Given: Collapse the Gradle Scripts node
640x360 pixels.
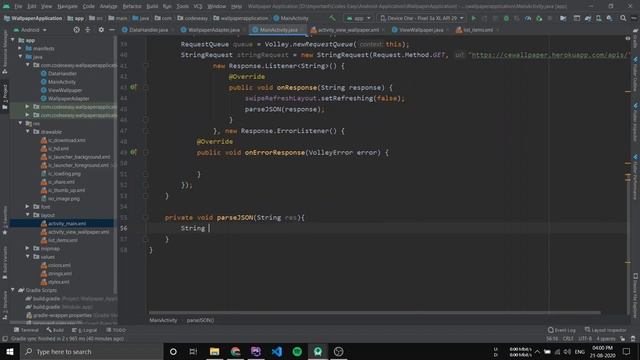Looking at the screenshot, I should (x=13, y=290).
